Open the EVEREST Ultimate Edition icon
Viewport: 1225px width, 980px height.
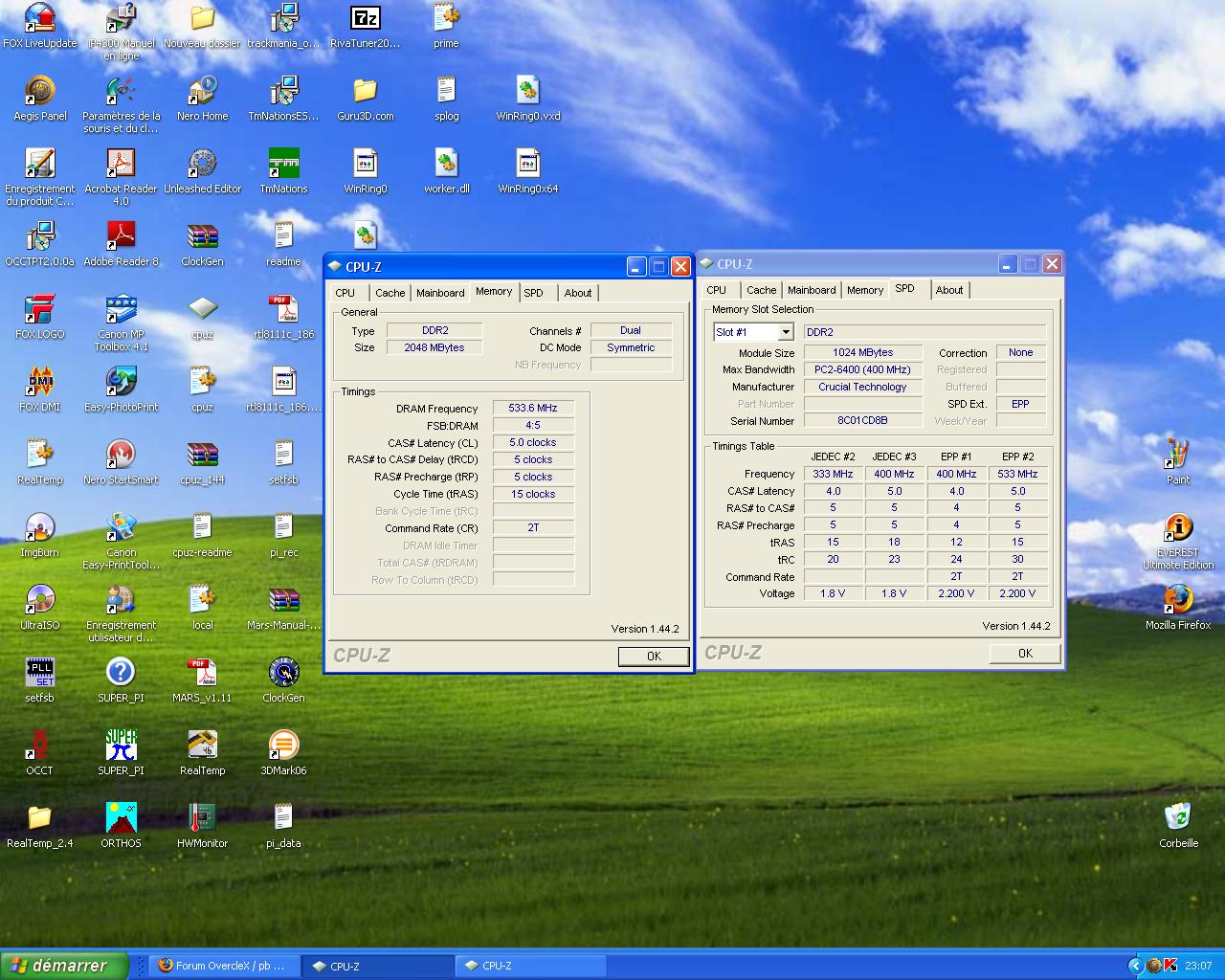tap(1178, 540)
